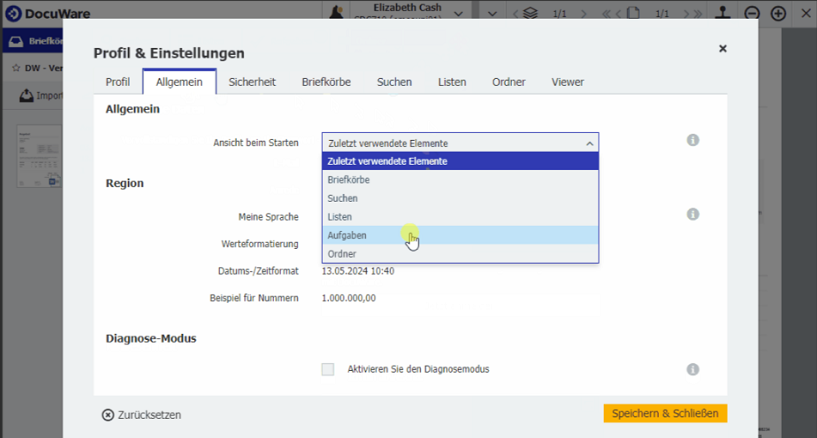Click the zoom in plus icon
Viewport: 817px width, 438px height.
(778, 13)
